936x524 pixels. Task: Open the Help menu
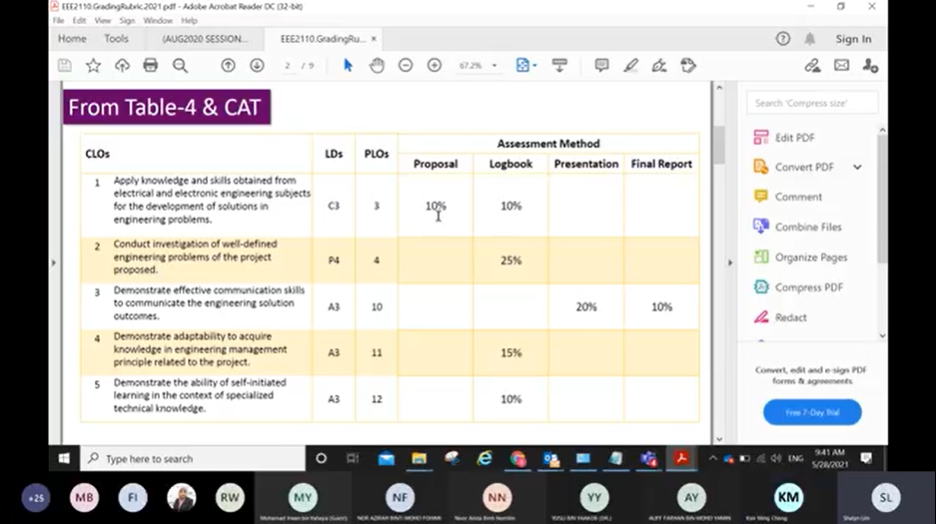point(189,20)
